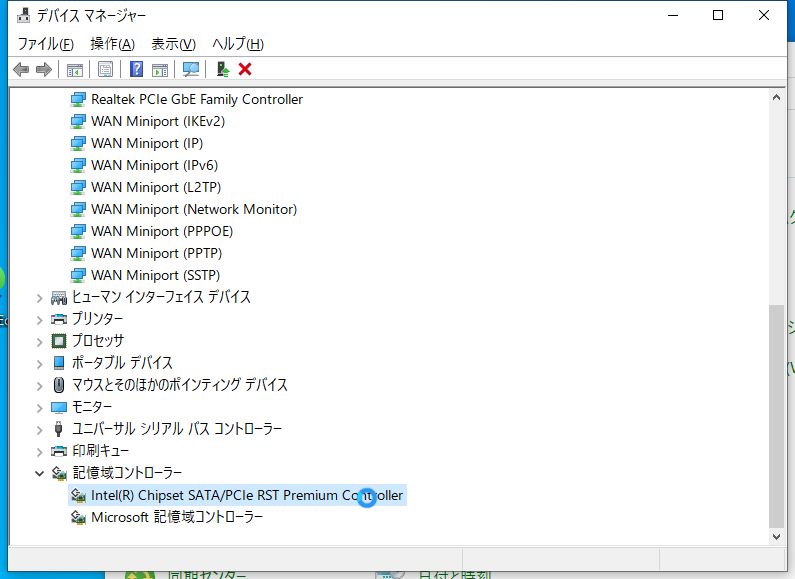Collapse the 記憶域コントローラー category
This screenshot has width=795, height=579.
[40, 474]
